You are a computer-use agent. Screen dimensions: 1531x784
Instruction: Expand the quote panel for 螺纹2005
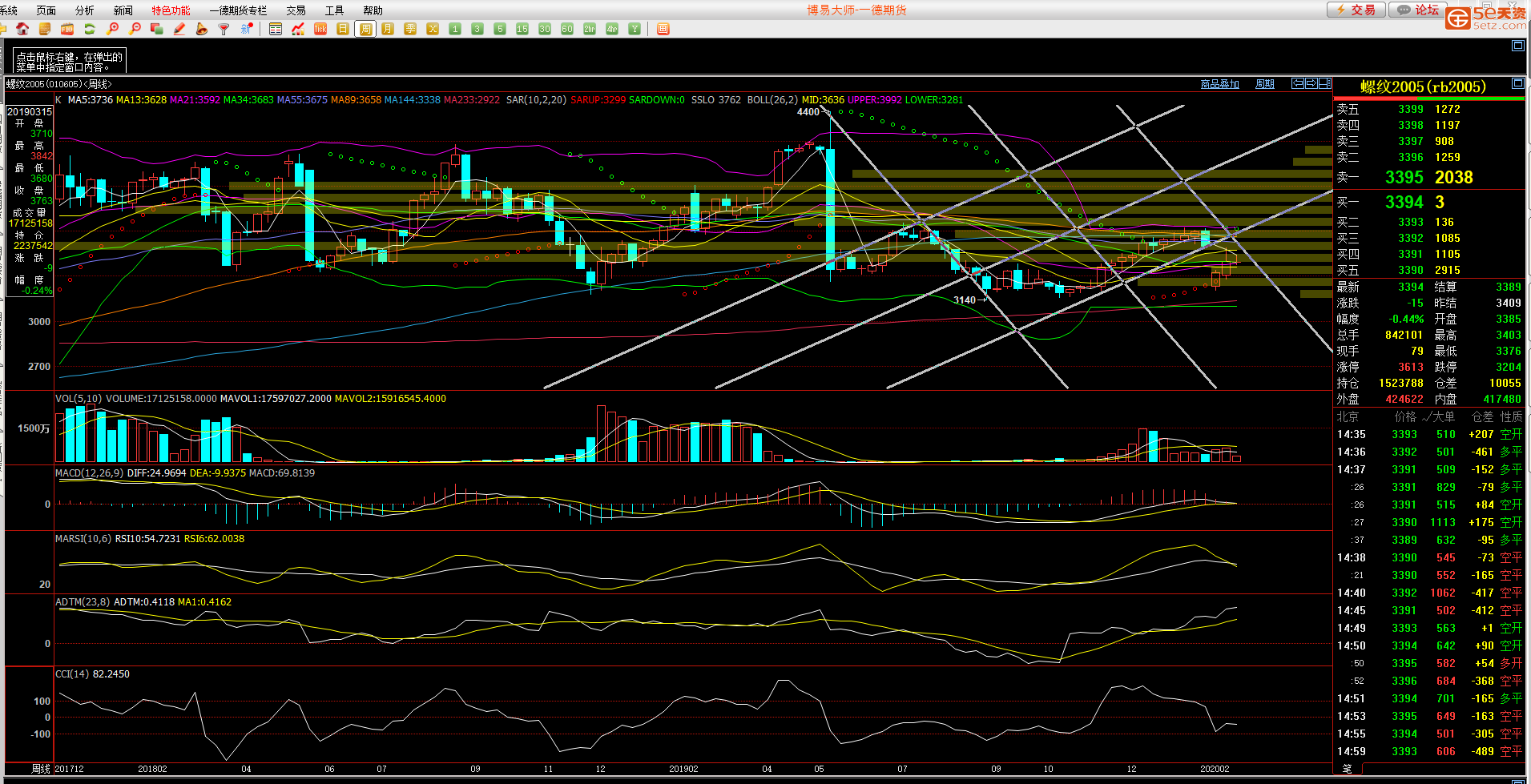pyautogui.click(x=1517, y=83)
